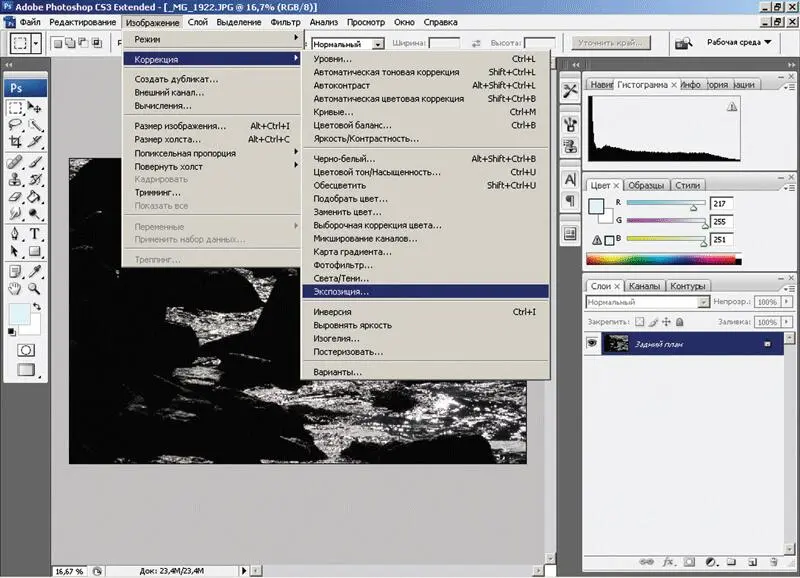This screenshot has width=800, height=578.
Task: Open the layer fill slider arrow
Action: (787, 322)
